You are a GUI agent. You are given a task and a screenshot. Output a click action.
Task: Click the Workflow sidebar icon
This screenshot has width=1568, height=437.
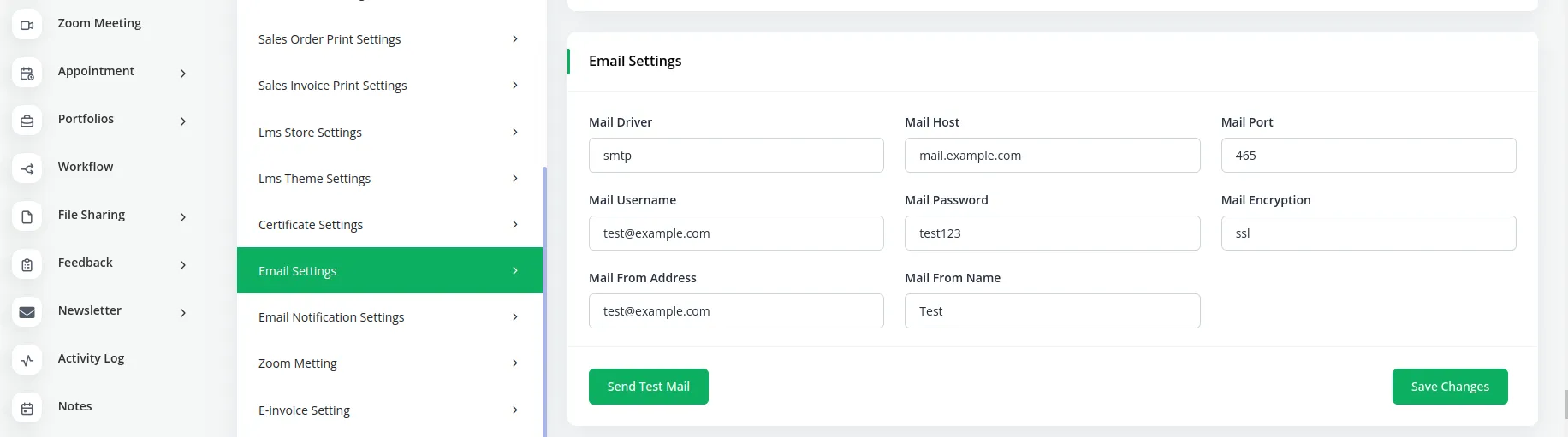[27, 169]
